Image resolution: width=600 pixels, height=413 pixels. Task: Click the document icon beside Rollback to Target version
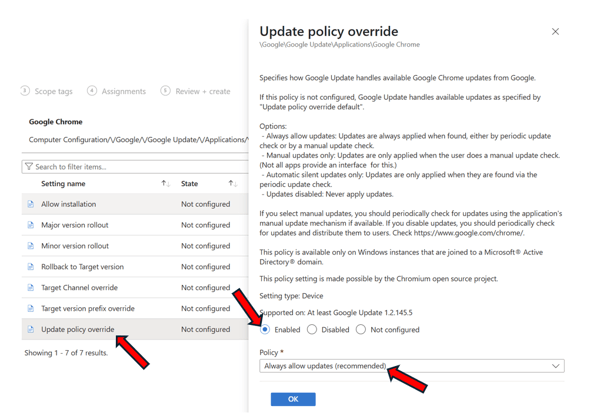[31, 267]
